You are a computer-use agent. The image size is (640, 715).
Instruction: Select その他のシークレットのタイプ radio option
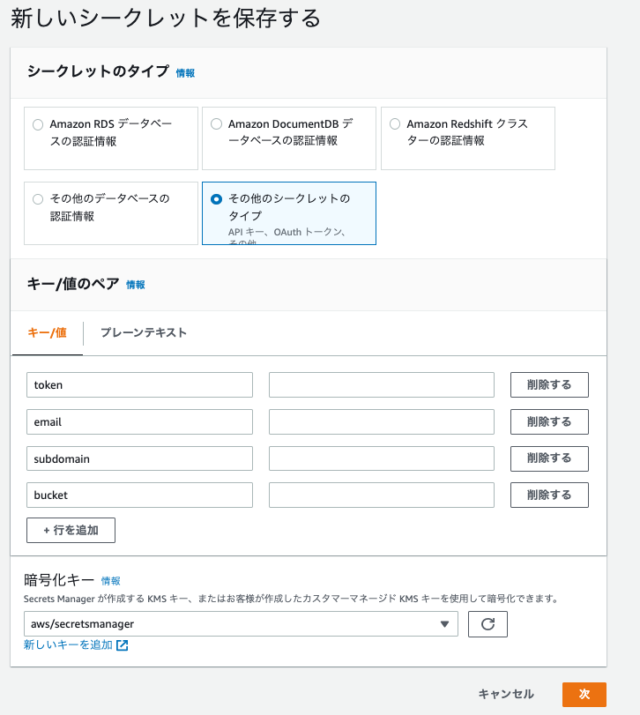[x=217, y=199]
